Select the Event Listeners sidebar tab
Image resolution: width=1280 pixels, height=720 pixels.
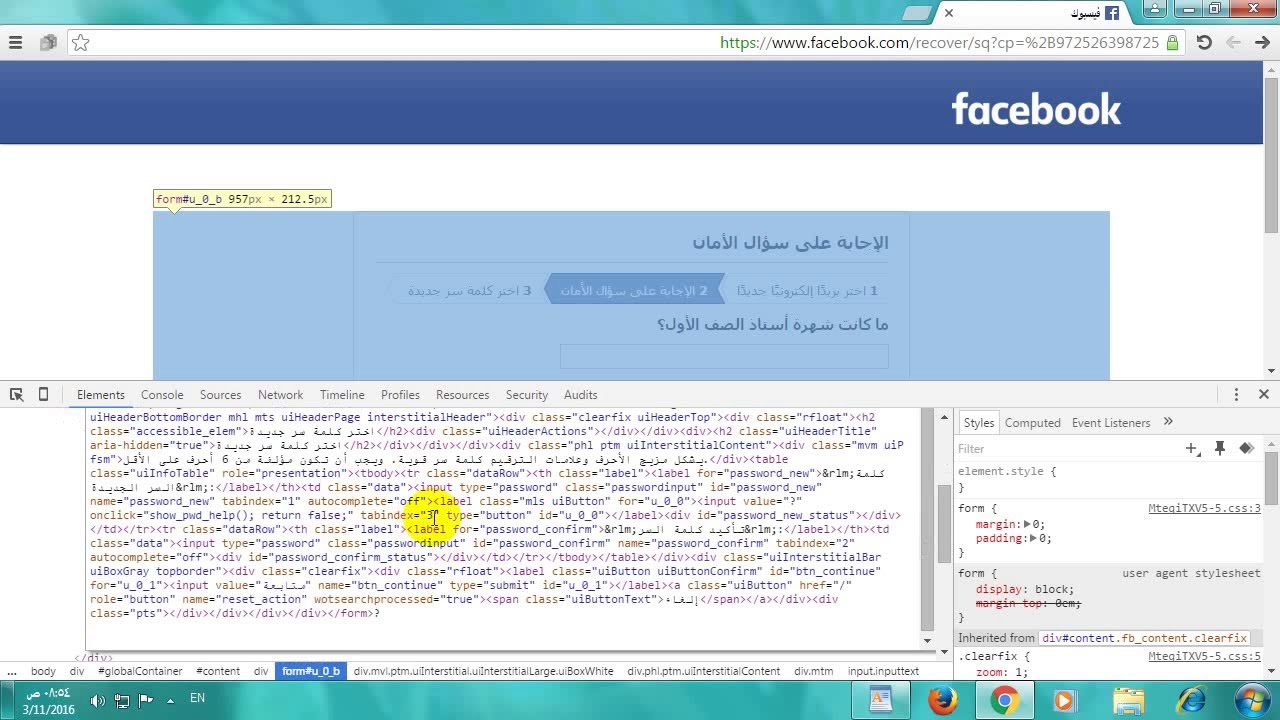click(1111, 422)
